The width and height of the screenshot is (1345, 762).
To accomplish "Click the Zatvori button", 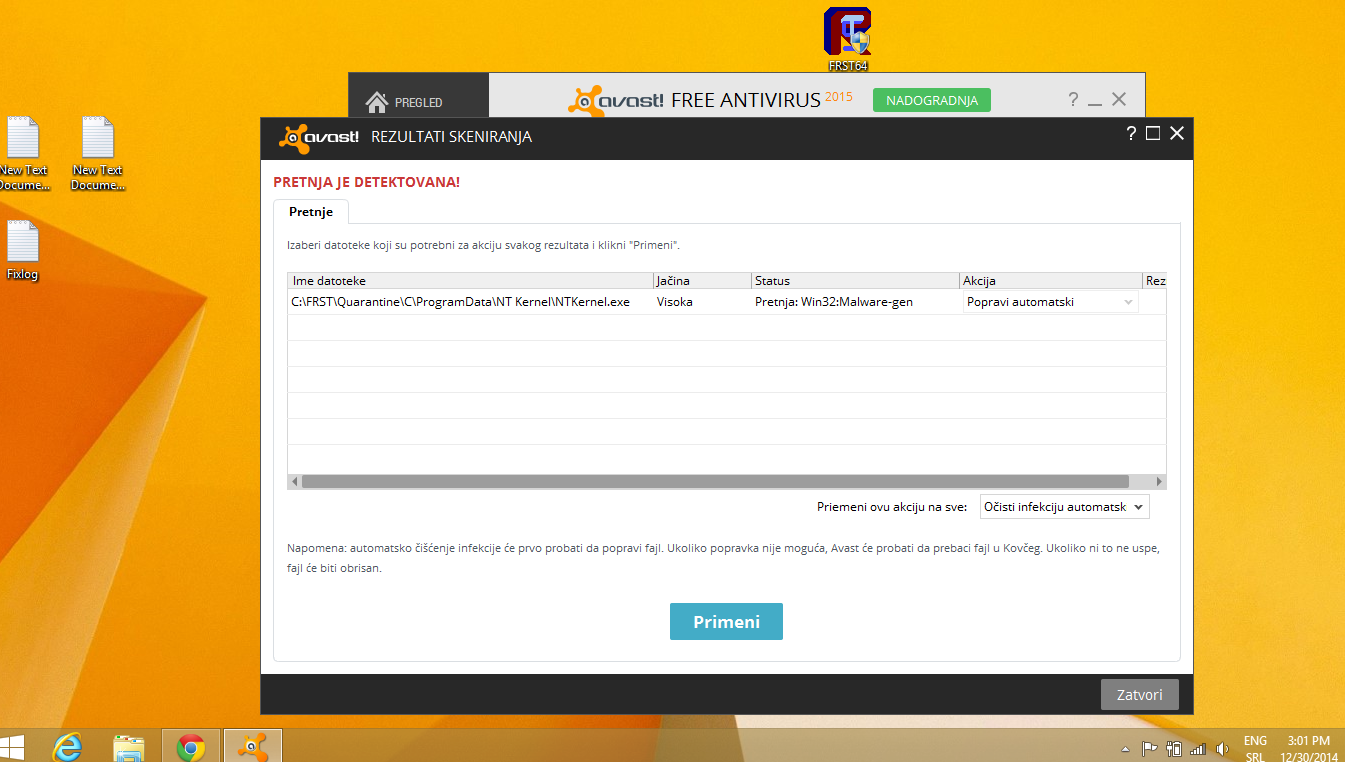I will [x=1140, y=694].
